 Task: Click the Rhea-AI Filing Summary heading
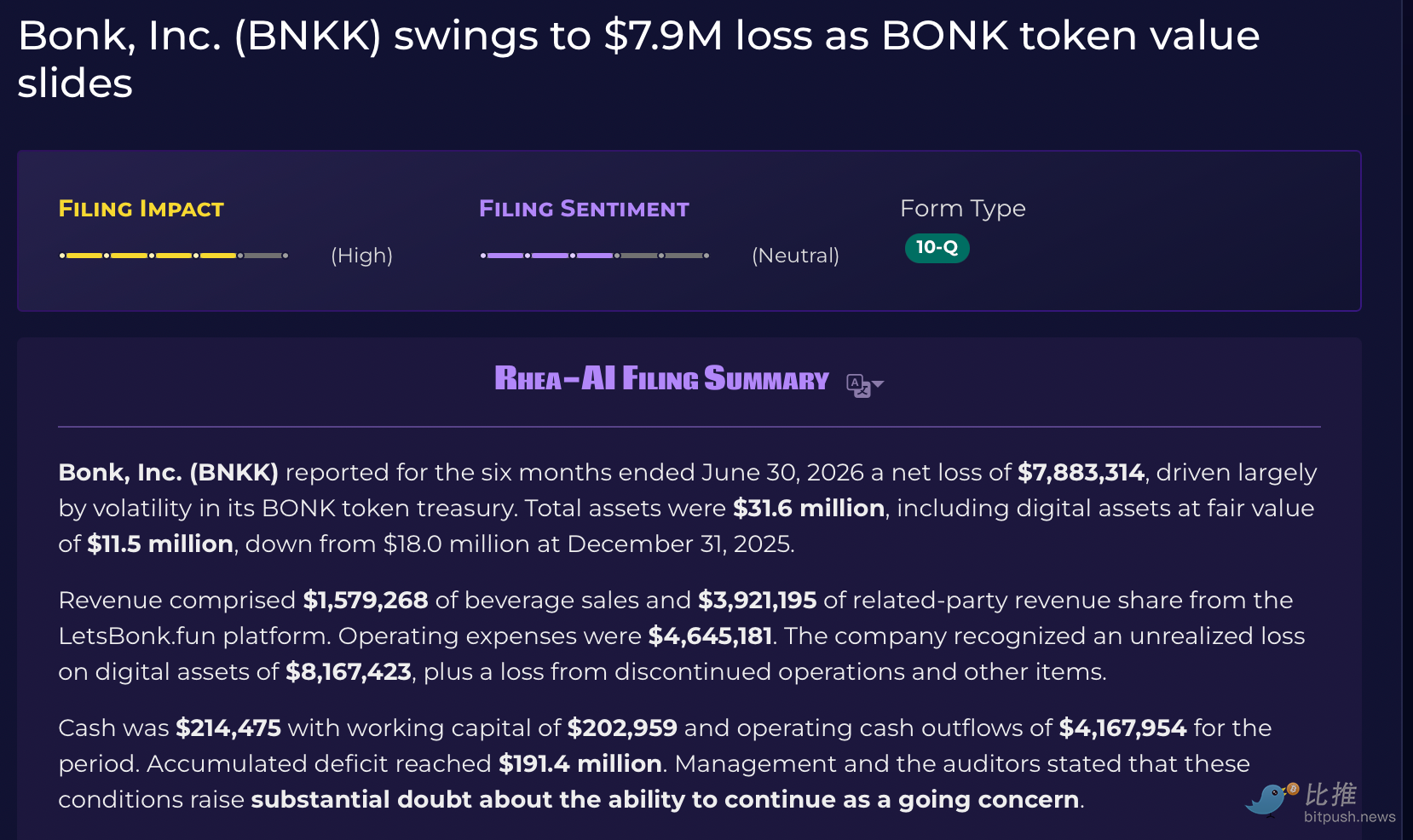661,378
